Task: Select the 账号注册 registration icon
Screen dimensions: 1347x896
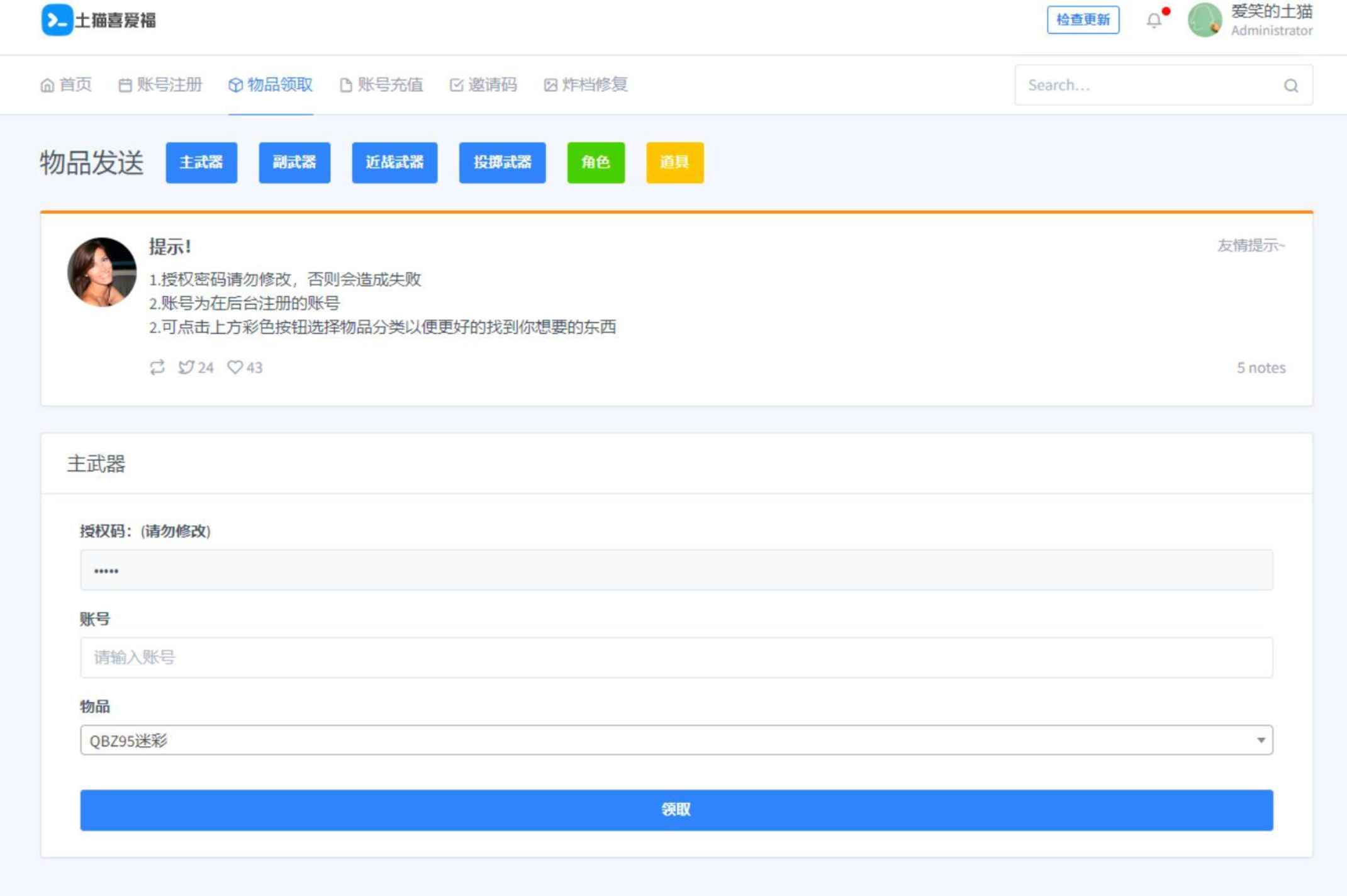Action: [x=125, y=85]
